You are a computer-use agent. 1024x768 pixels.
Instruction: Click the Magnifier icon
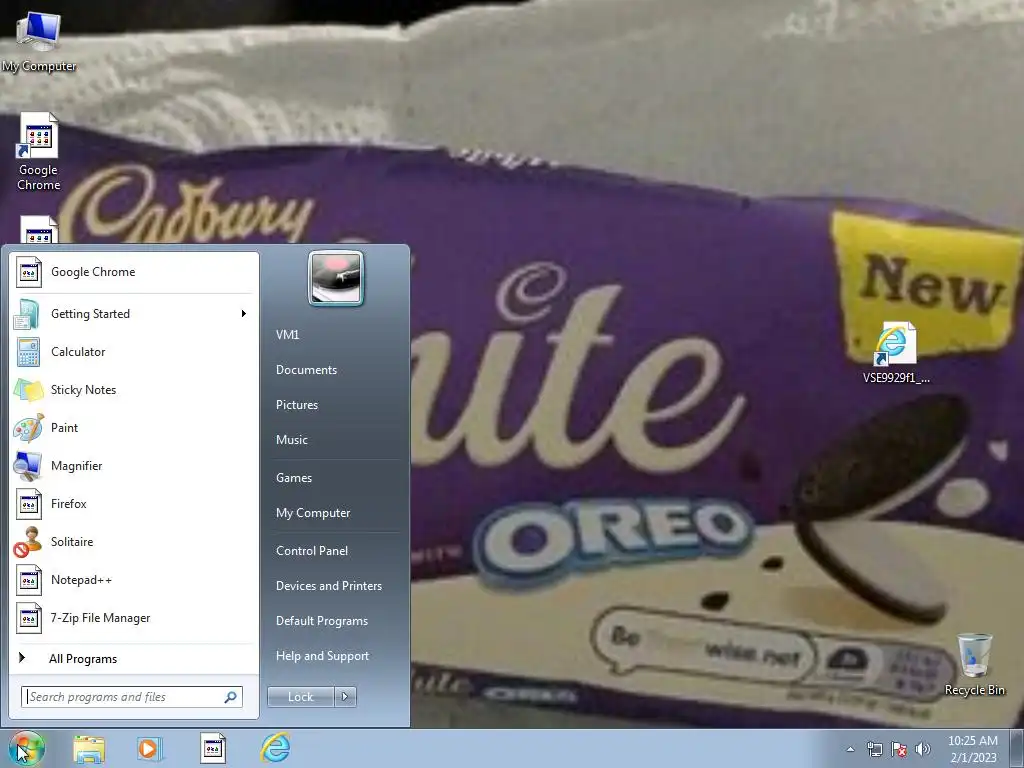(28, 466)
